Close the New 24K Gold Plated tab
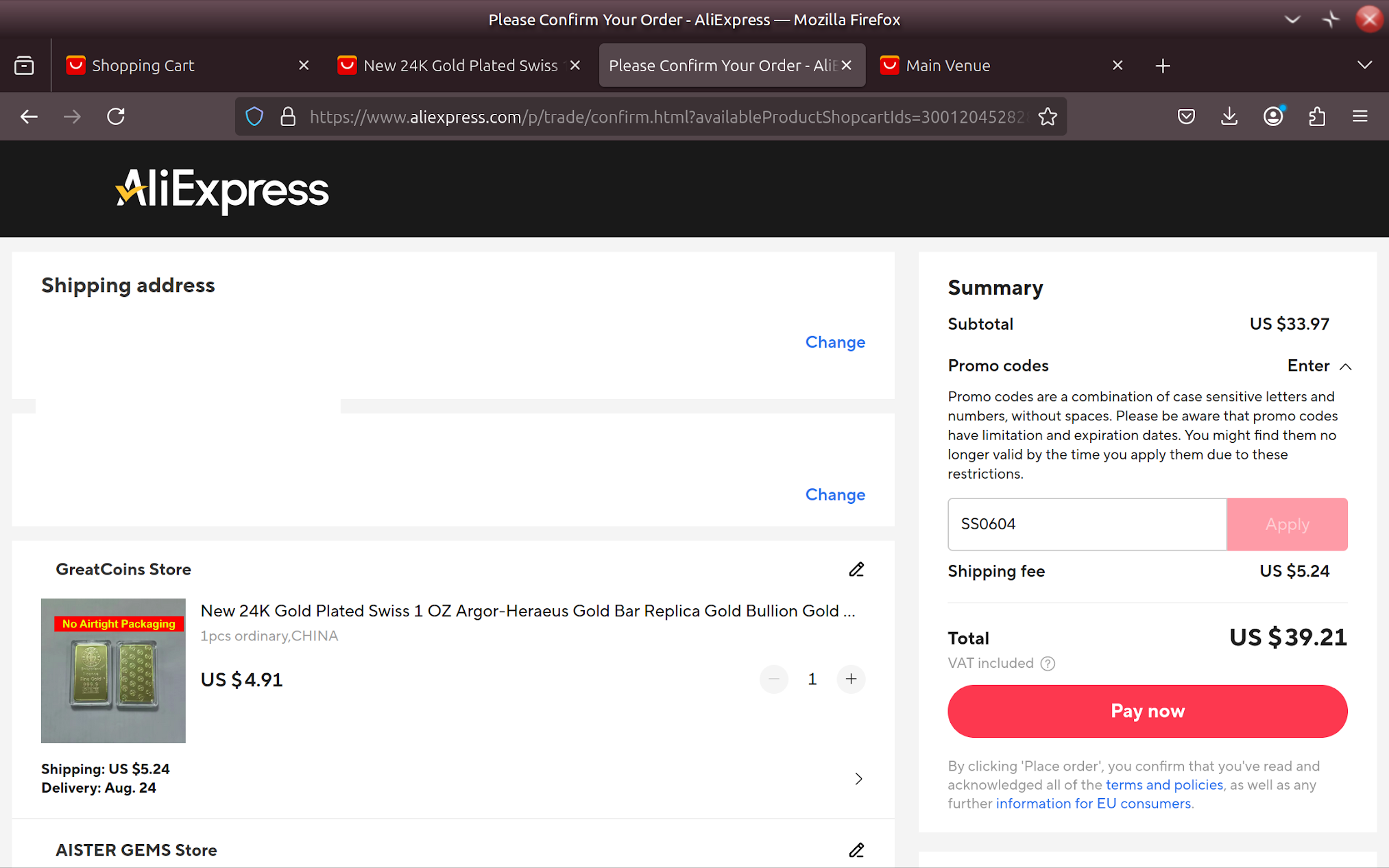 tap(575, 65)
